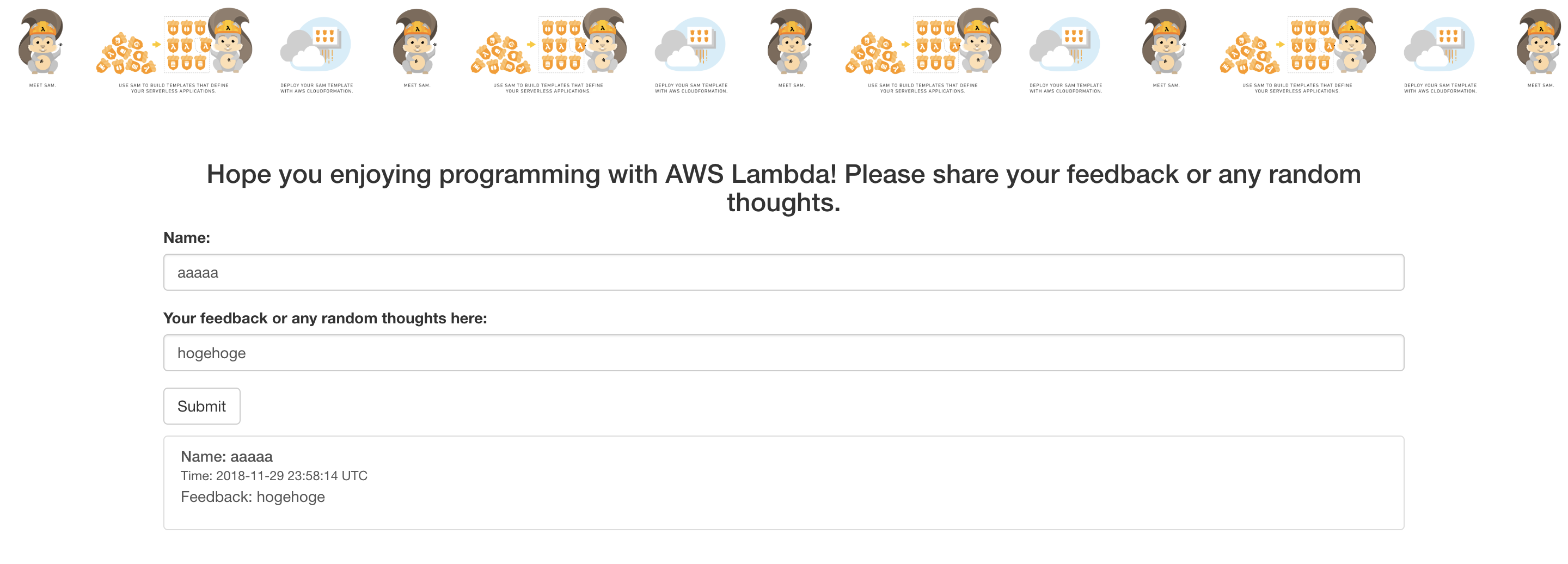Select the Feedback: hogehoge result line
The width and height of the screenshot is (1568, 564).
point(253,496)
